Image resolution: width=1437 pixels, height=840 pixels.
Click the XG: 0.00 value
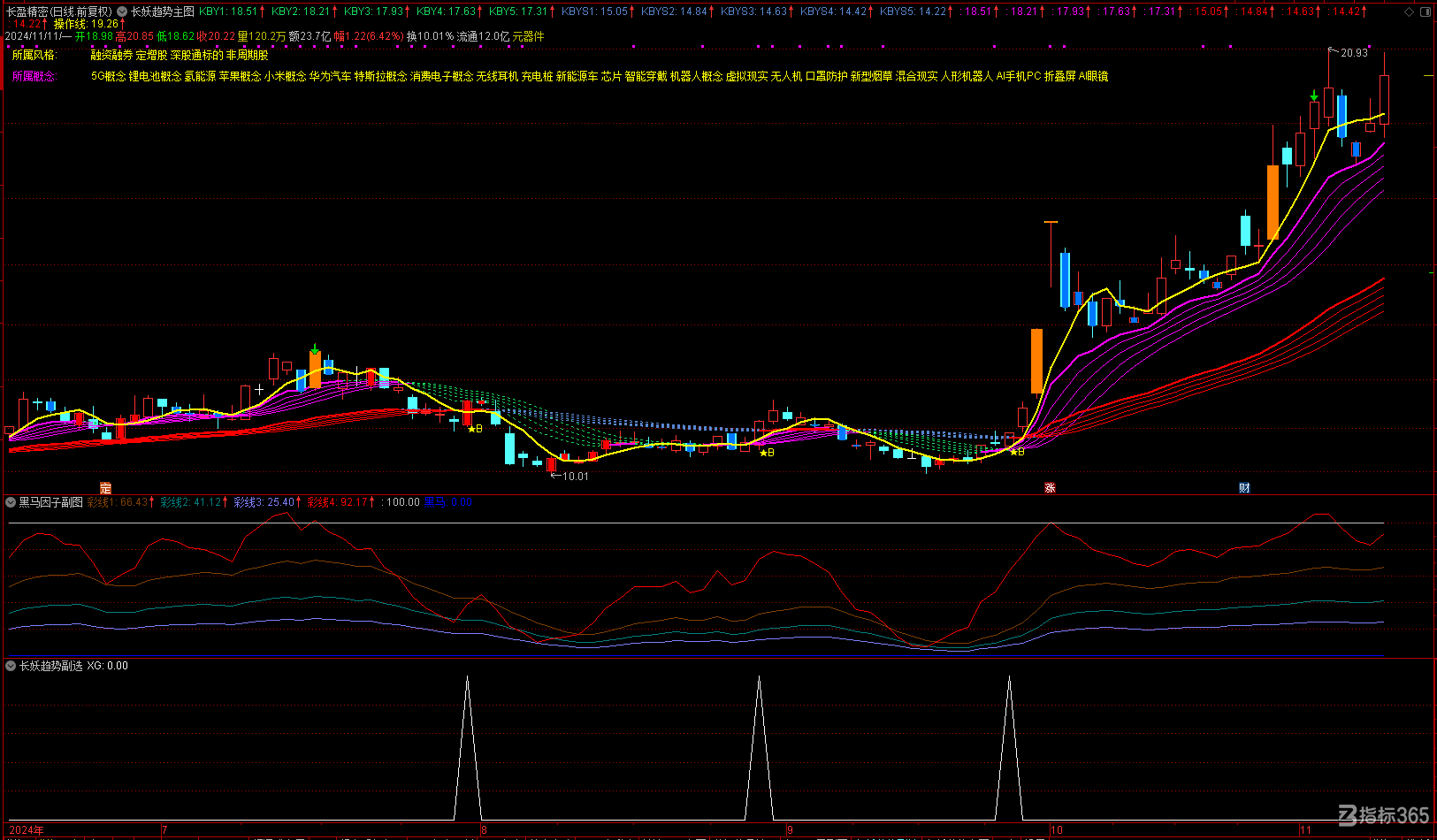(107, 666)
